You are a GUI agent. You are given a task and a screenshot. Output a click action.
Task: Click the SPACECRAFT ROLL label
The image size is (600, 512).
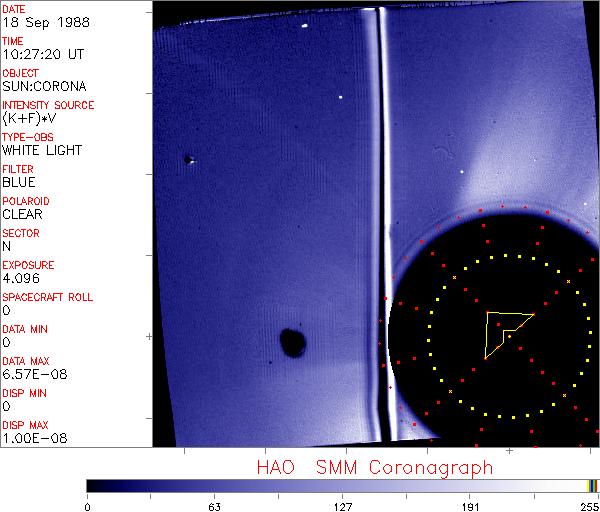tap(47, 298)
